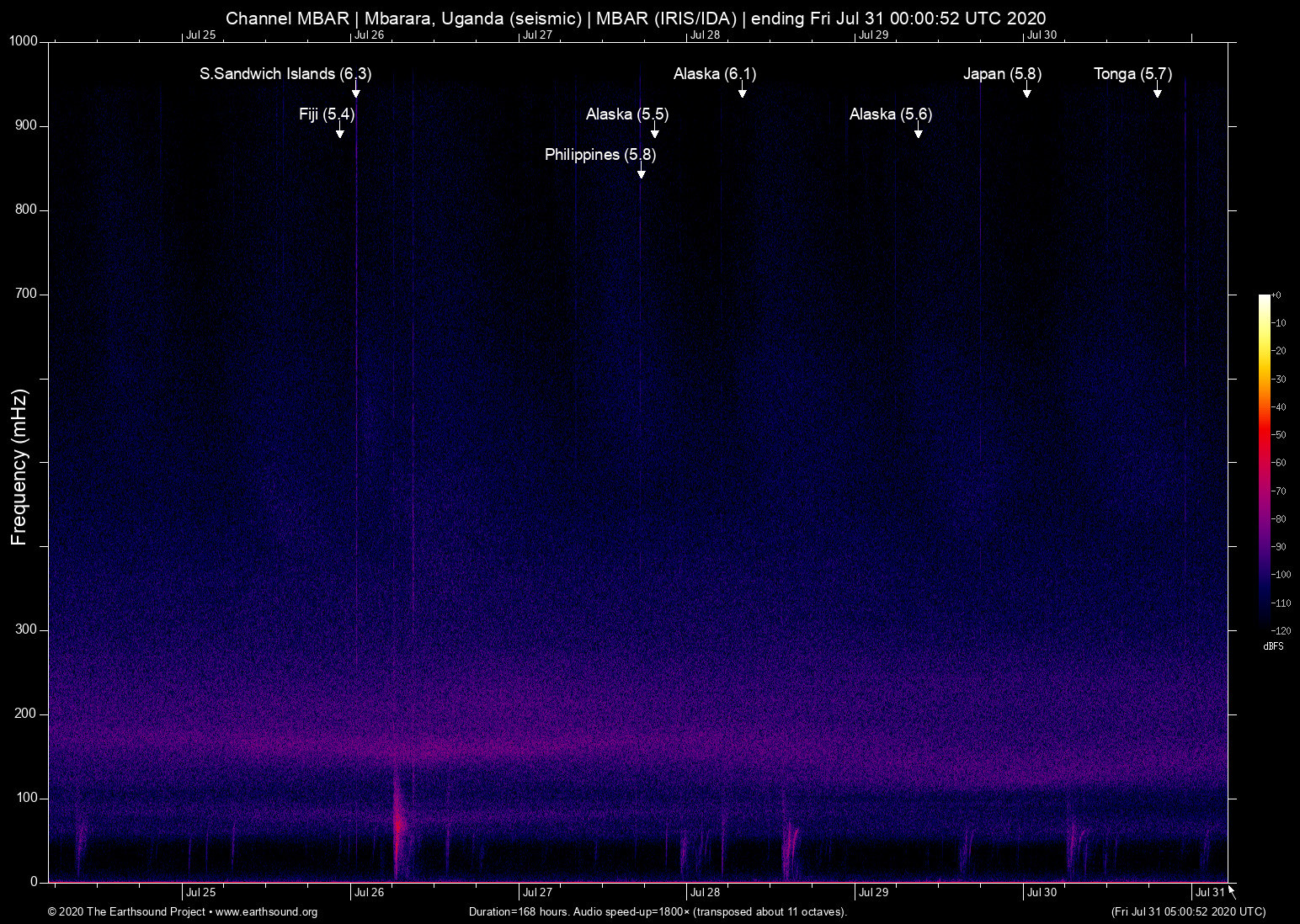1300x924 pixels.
Task: Click the dBFS color scale bar
Action: 1264,461
